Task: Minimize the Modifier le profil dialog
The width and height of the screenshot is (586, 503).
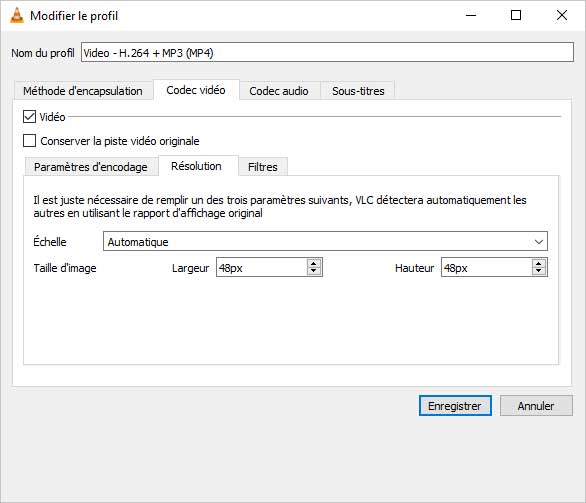Action: click(471, 15)
